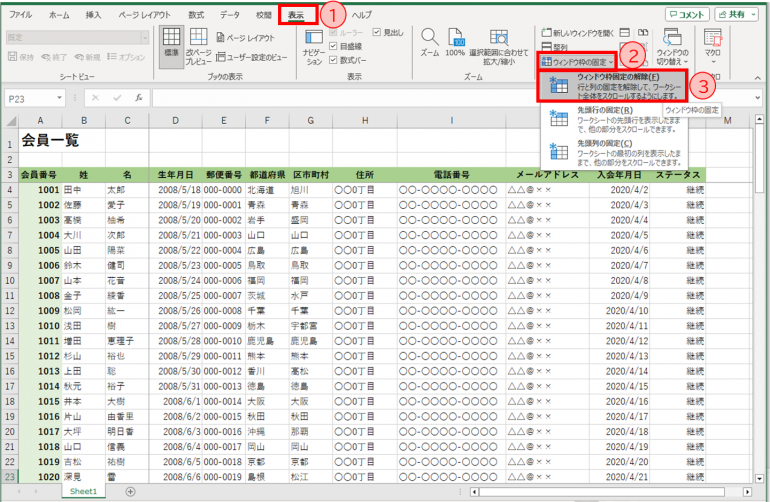Toggle the ルーラー checkbox
The height and width of the screenshot is (502, 770).
(x=333, y=32)
